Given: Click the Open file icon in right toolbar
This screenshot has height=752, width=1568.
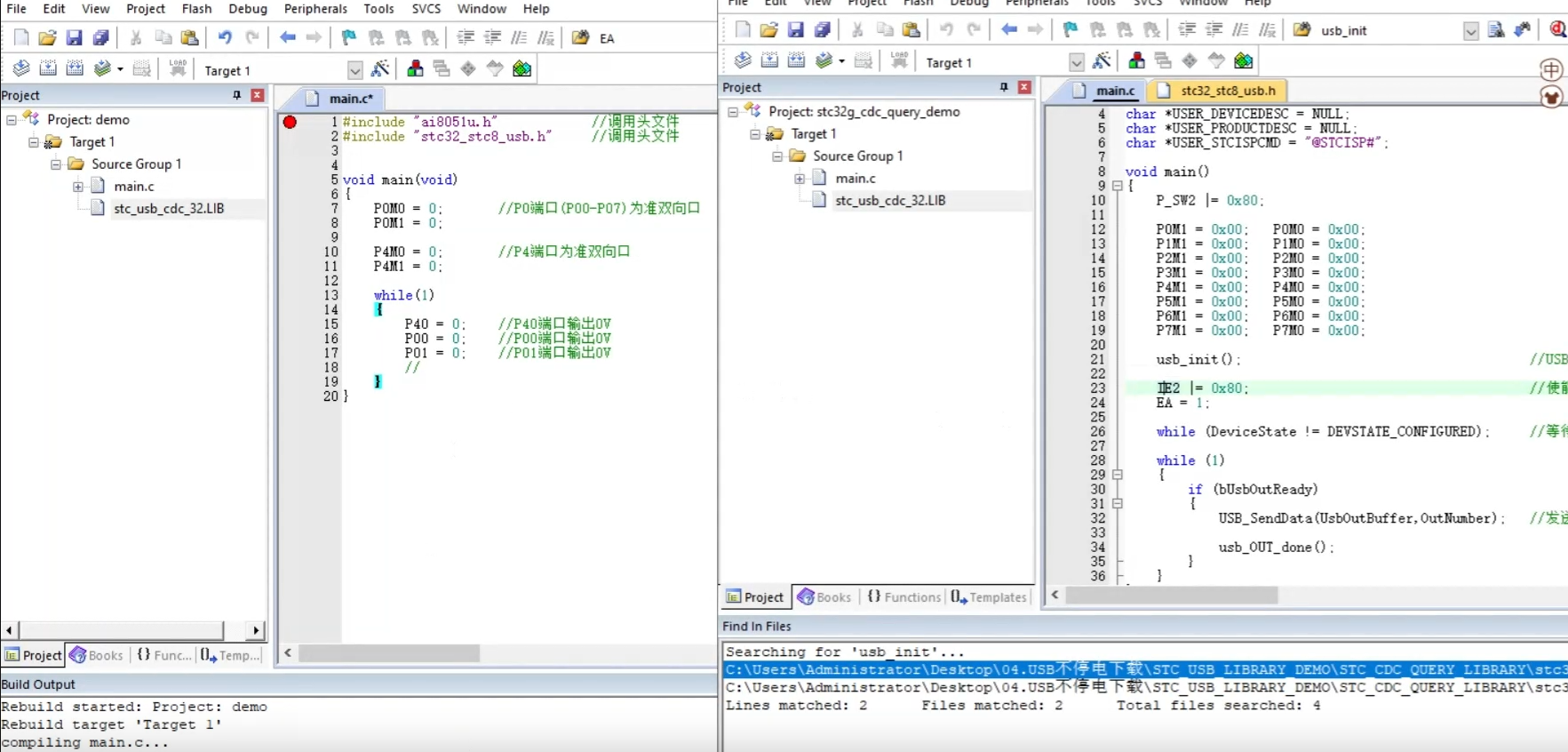Looking at the screenshot, I should pos(769,30).
